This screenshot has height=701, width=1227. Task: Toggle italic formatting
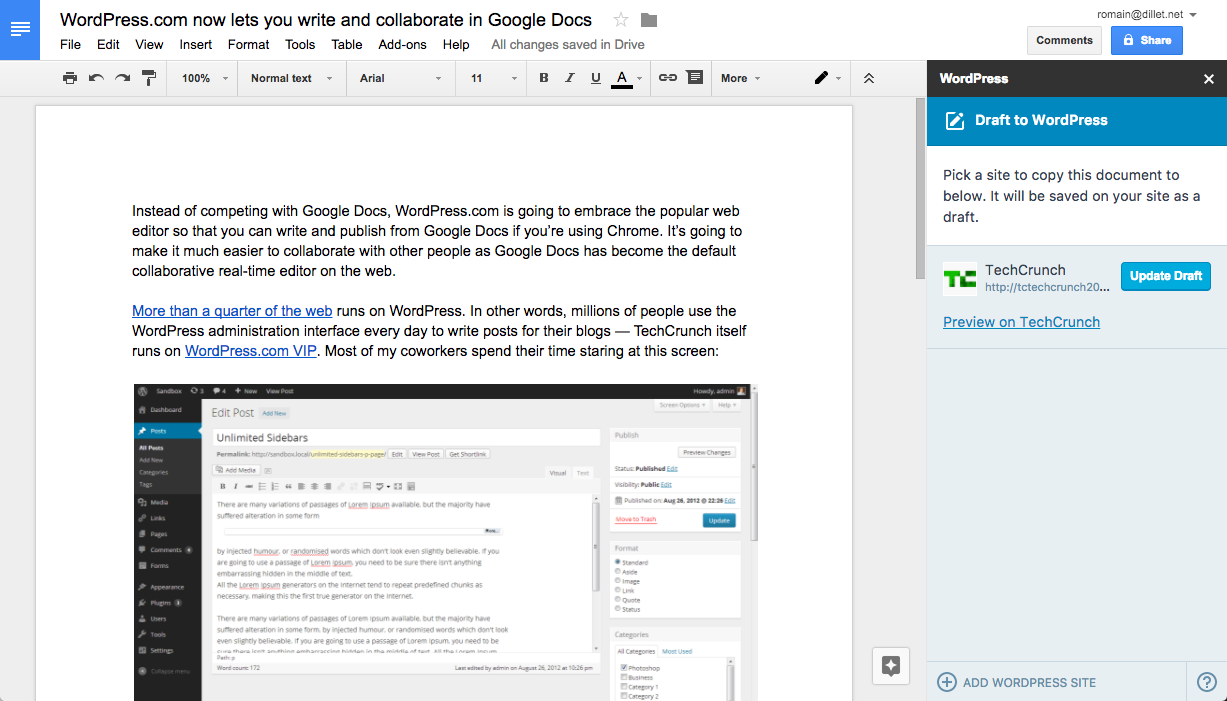pyautogui.click(x=570, y=78)
